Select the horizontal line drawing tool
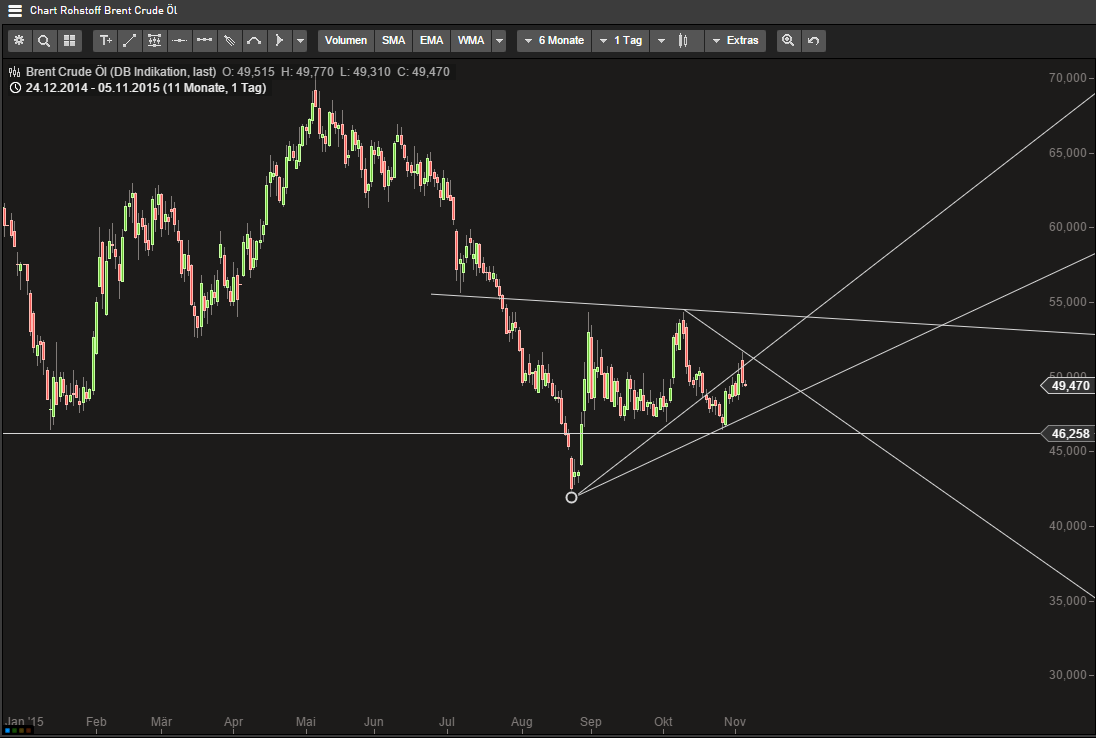This screenshot has width=1096, height=738. [178, 40]
